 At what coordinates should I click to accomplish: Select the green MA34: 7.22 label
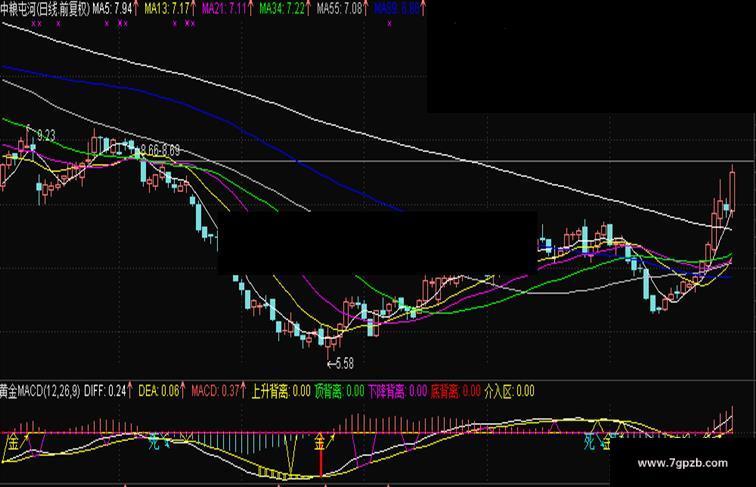pos(282,8)
